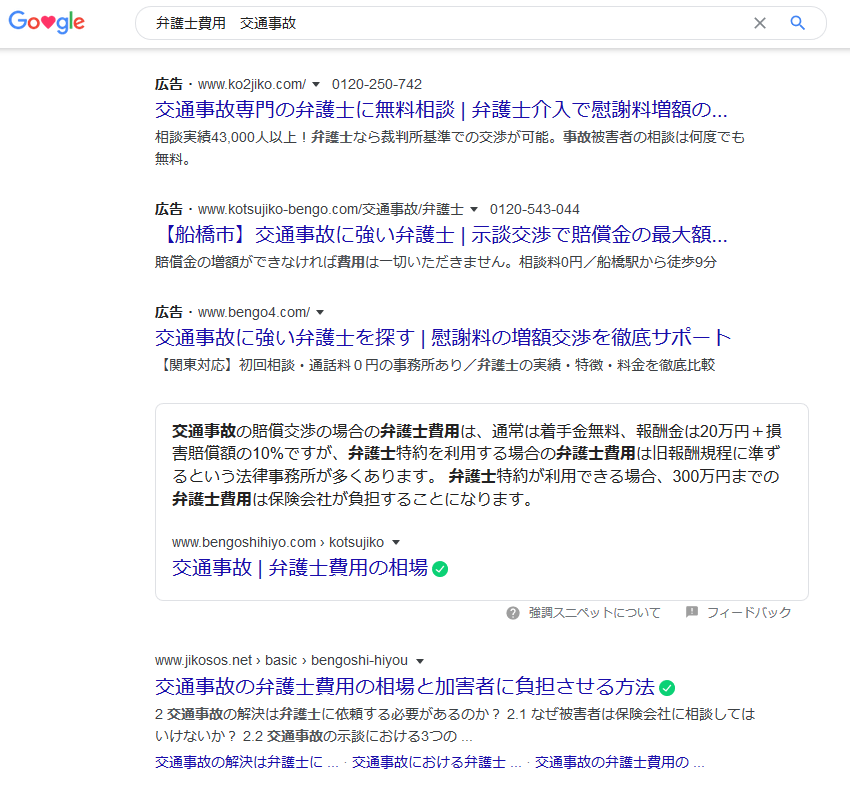Clear the search box with the X icon
This screenshot has width=850, height=798.
(x=760, y=23)
